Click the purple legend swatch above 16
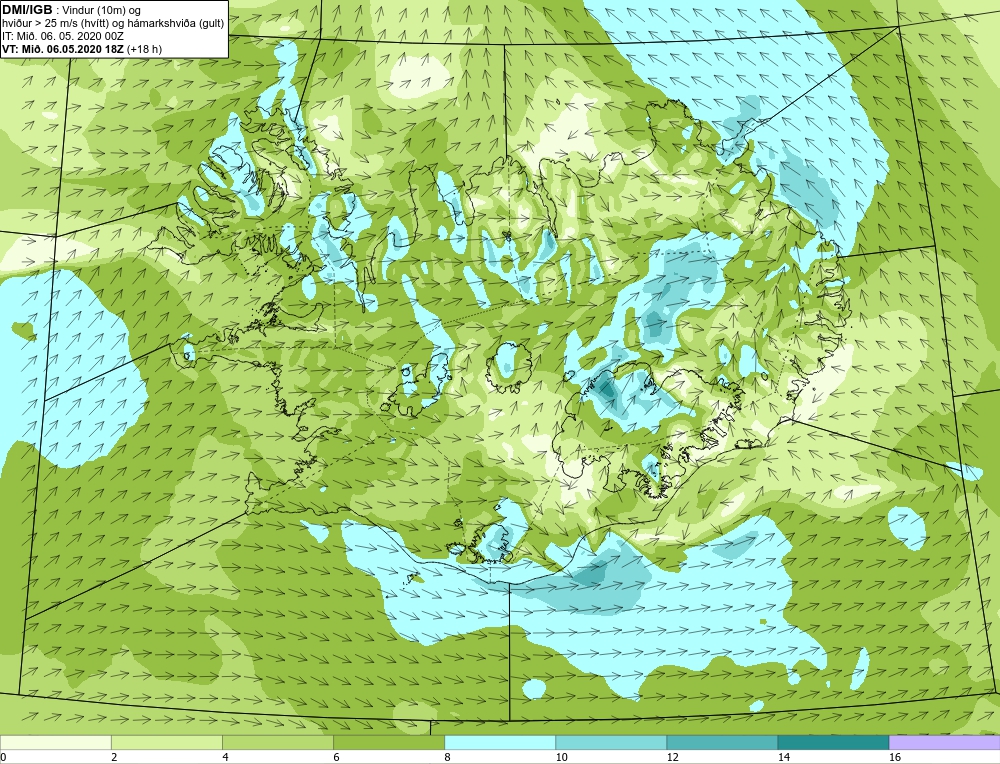Screen dimensions: 1000x764 (945, 742)
